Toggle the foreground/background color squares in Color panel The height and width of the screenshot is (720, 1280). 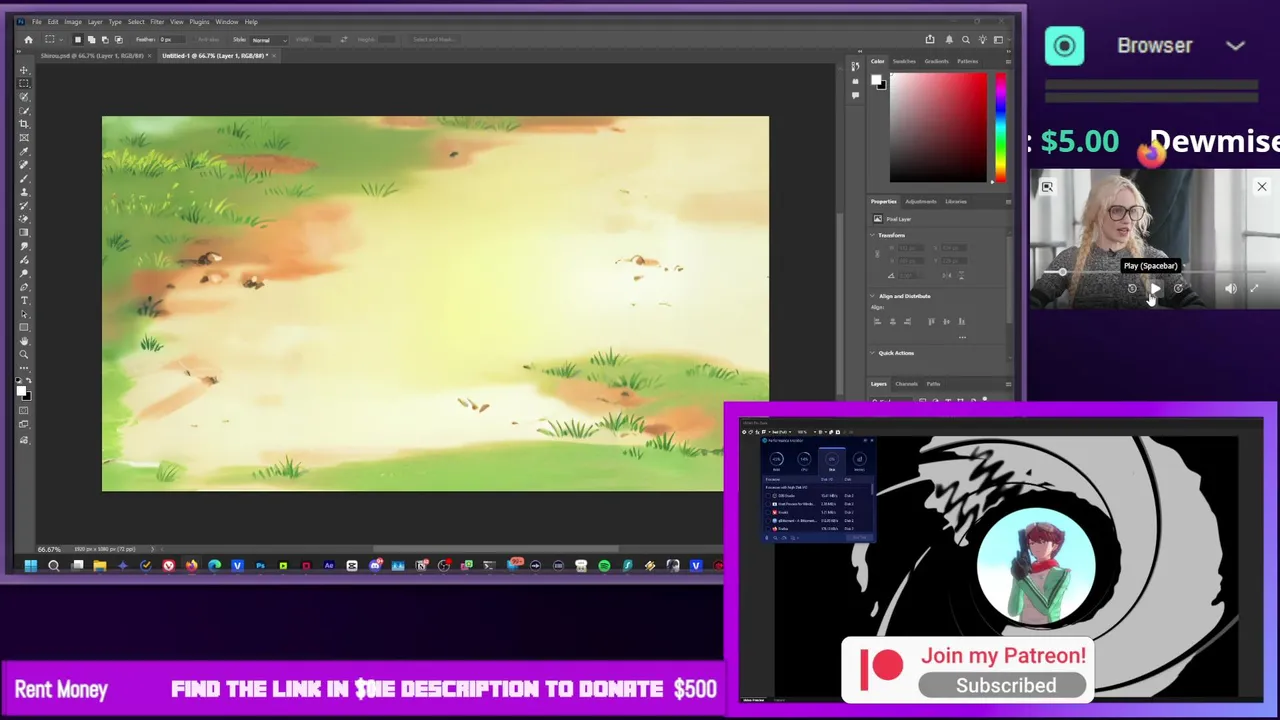[879, 82]
